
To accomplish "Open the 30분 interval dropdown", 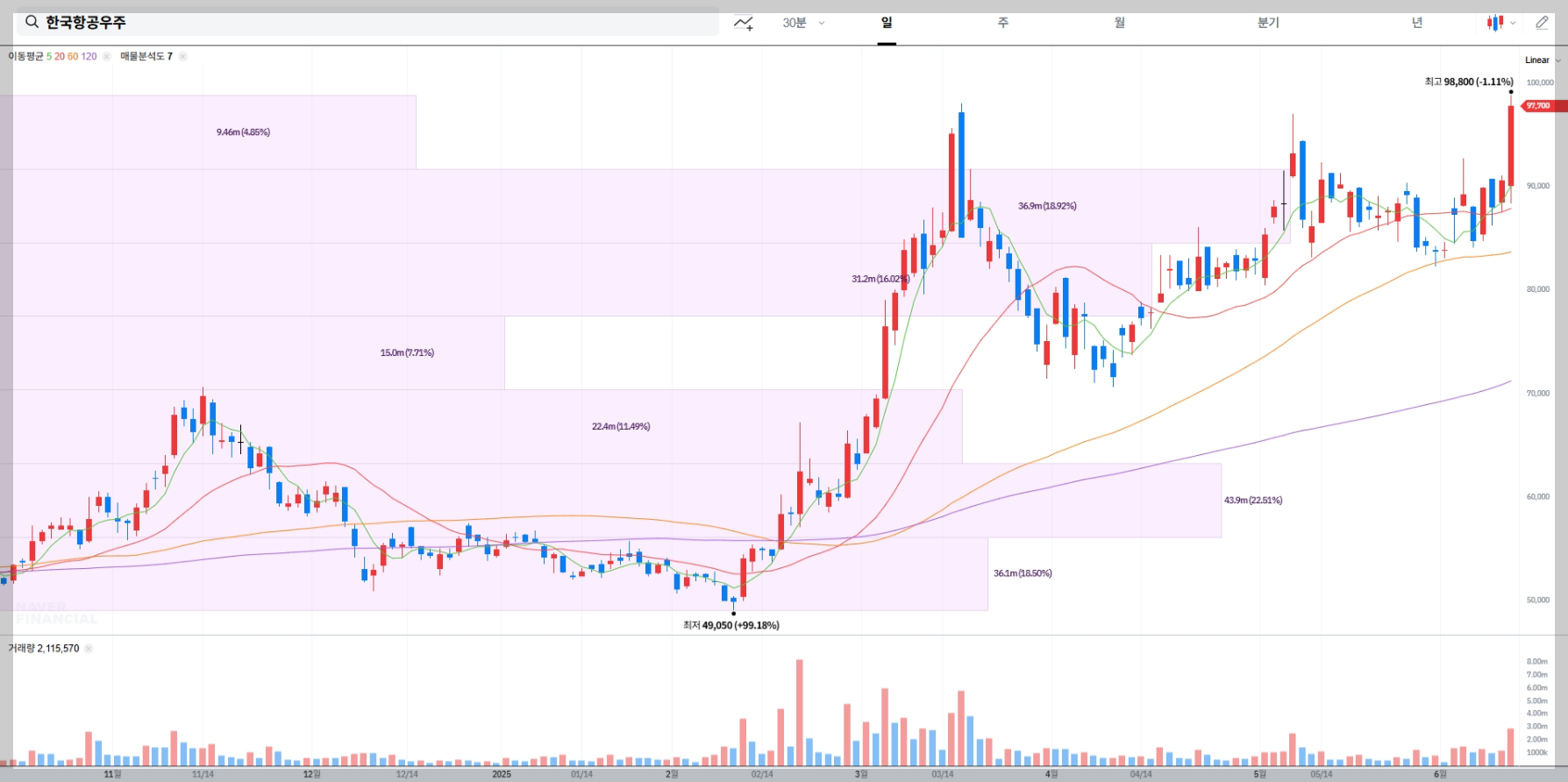I will [x=803, y=23].
